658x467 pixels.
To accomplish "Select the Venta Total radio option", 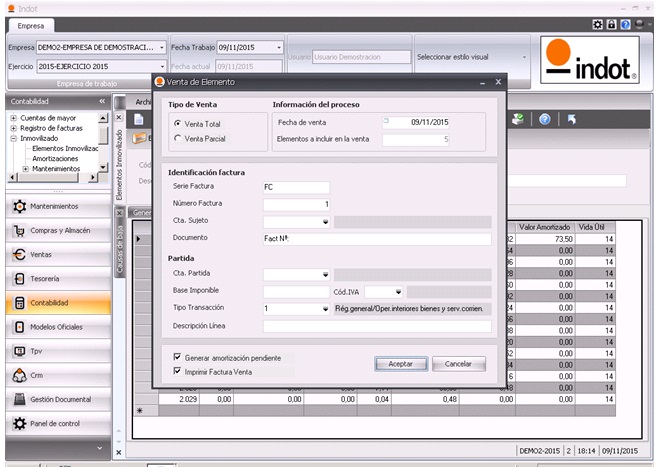I will point(177,123).
